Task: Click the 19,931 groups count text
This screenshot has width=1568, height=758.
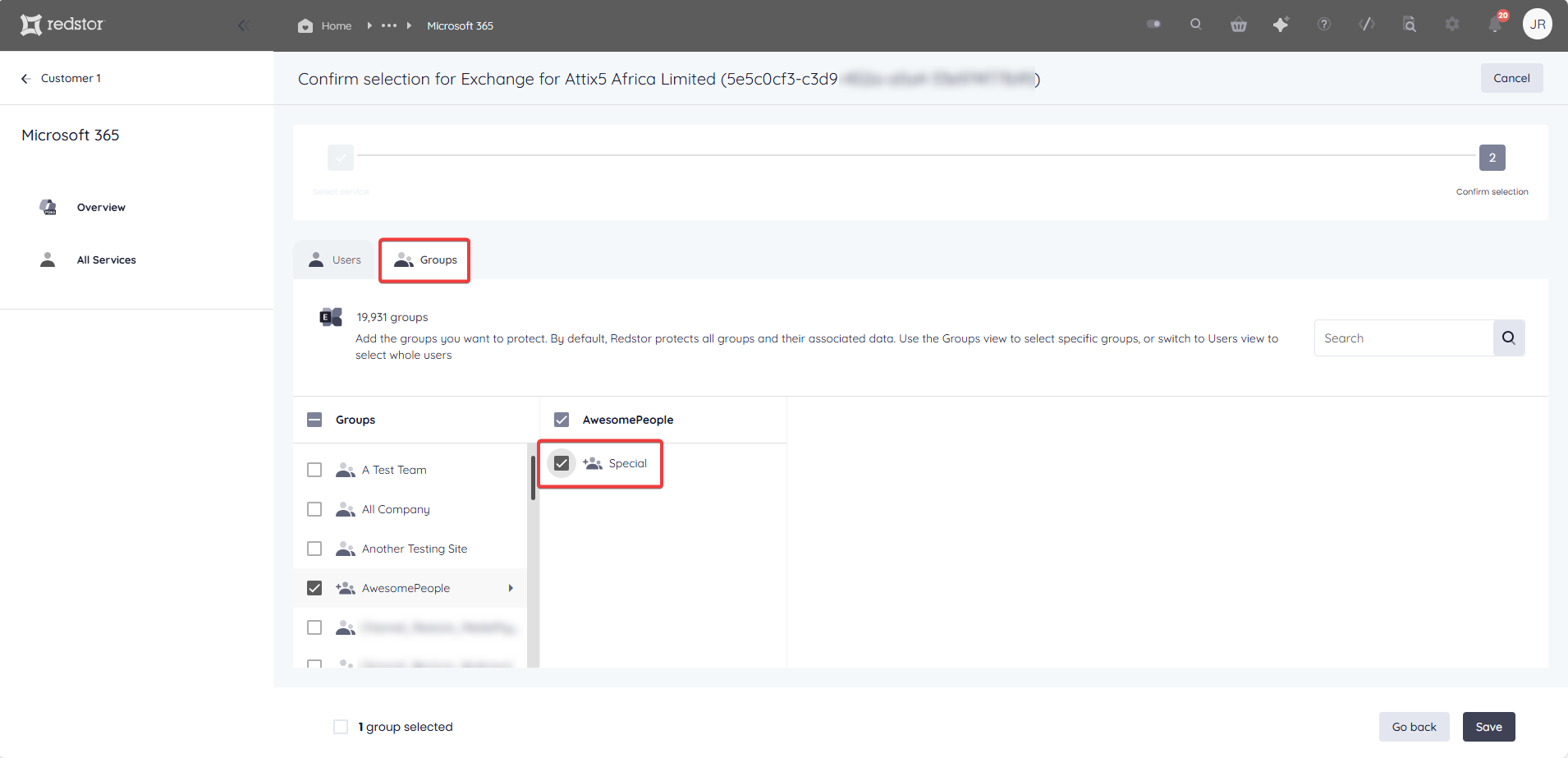Action: tap(392, 317)
